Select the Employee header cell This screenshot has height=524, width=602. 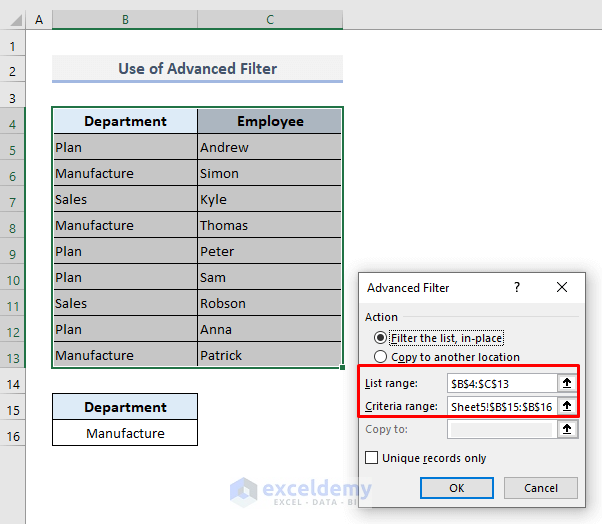click(x=270, y=121)
